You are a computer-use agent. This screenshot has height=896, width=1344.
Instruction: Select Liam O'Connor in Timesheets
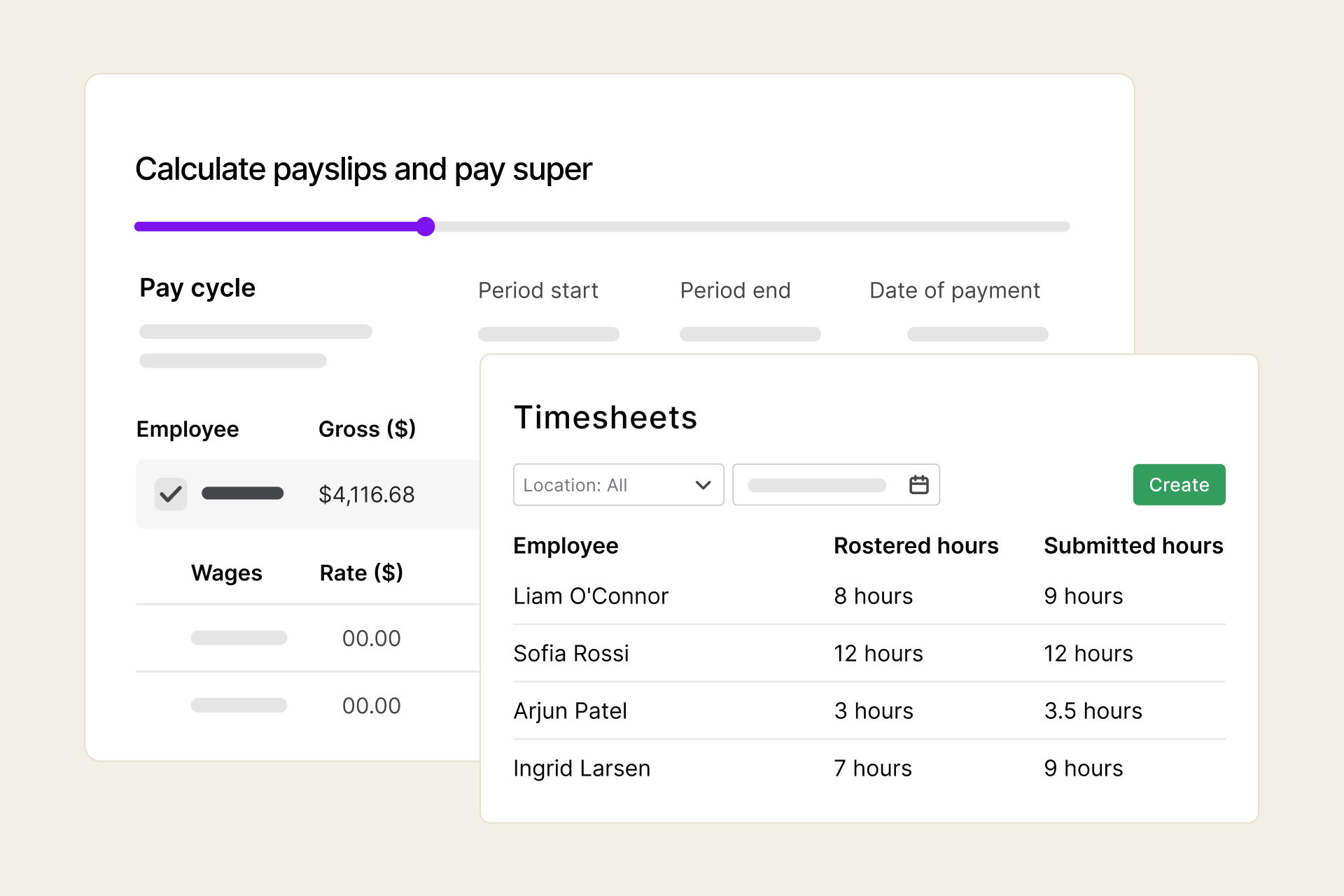pos(591,596)
